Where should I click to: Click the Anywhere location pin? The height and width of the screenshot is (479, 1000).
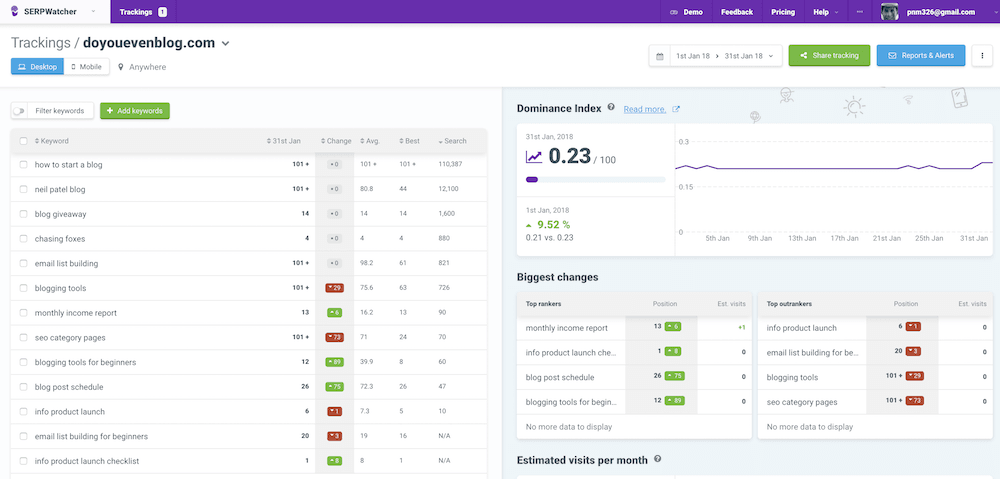tap(121, 66)
